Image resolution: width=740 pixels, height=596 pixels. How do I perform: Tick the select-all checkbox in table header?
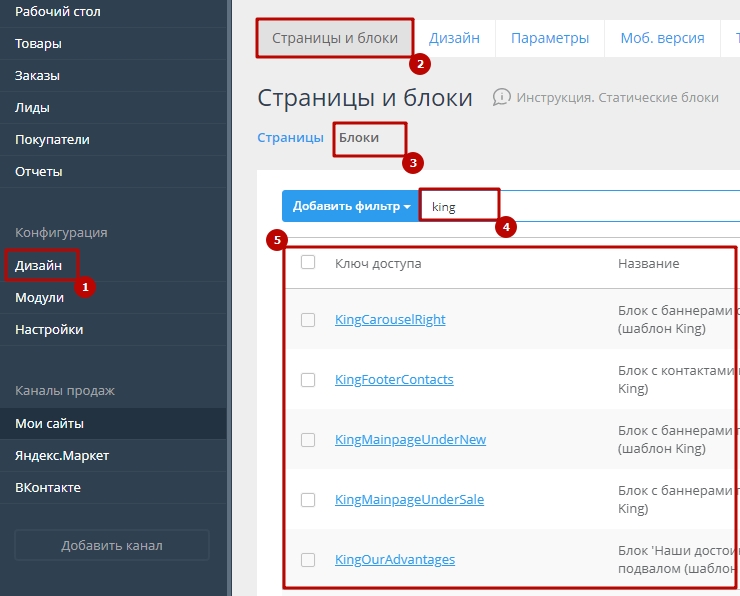[x=308, y=262]
